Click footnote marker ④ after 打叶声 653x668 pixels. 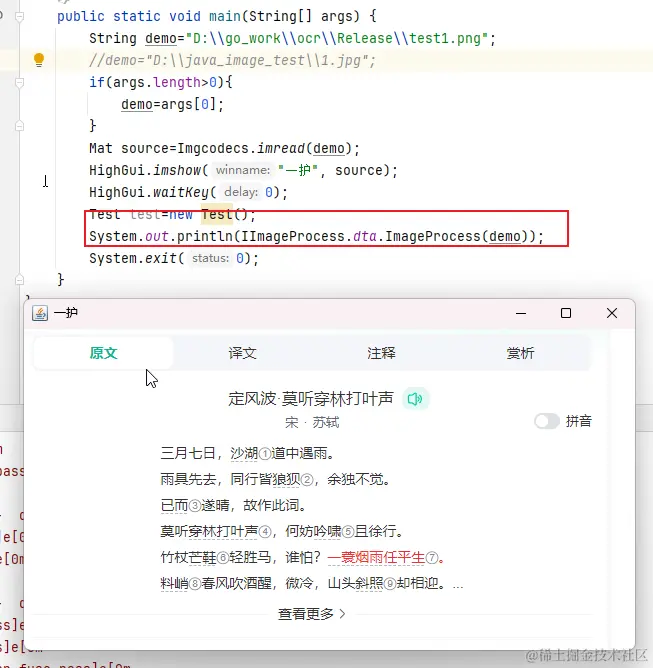[x=265, y=532]
